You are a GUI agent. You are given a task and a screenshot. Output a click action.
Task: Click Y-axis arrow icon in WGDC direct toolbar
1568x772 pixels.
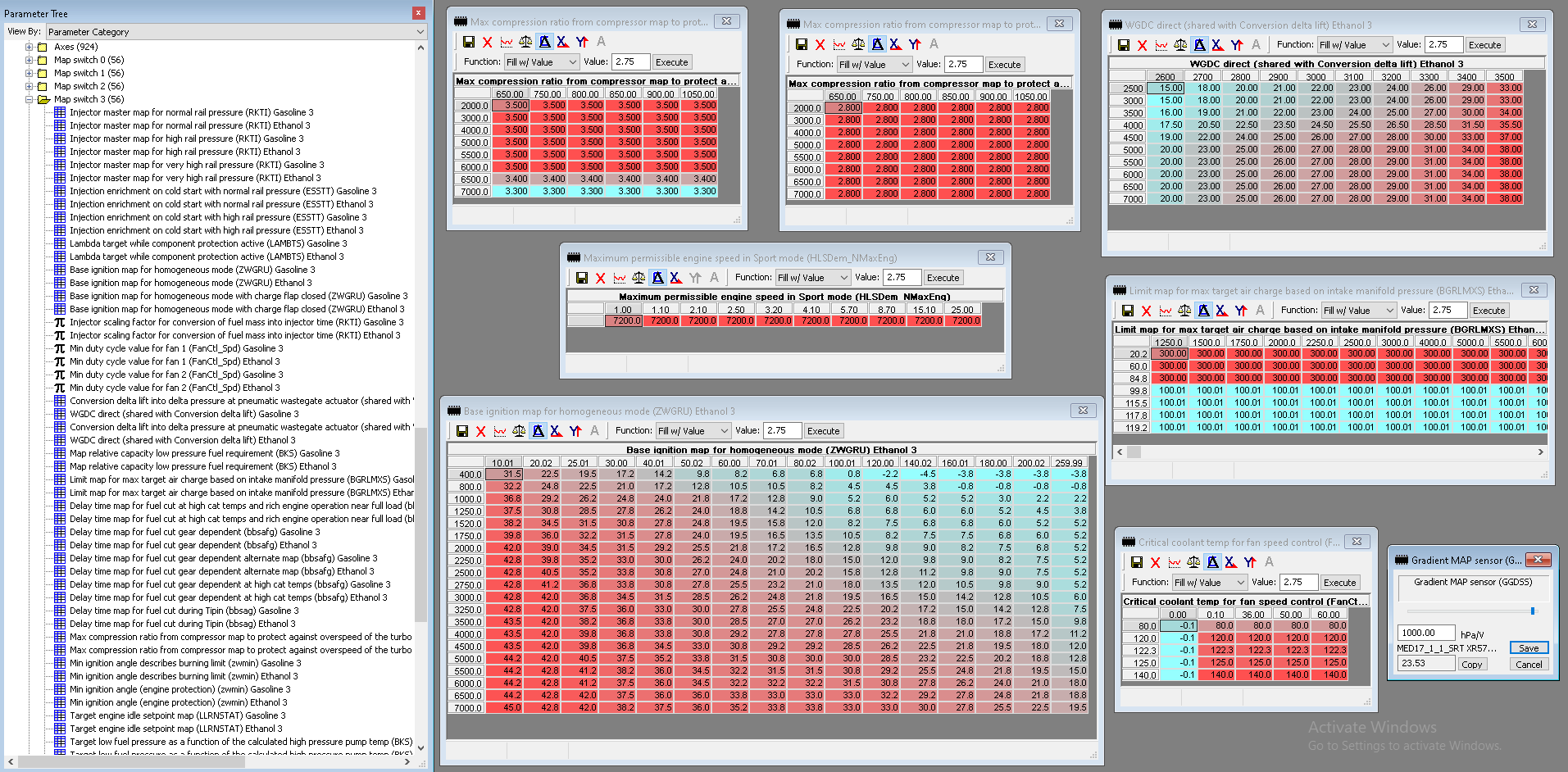(x=1237, y=45)
